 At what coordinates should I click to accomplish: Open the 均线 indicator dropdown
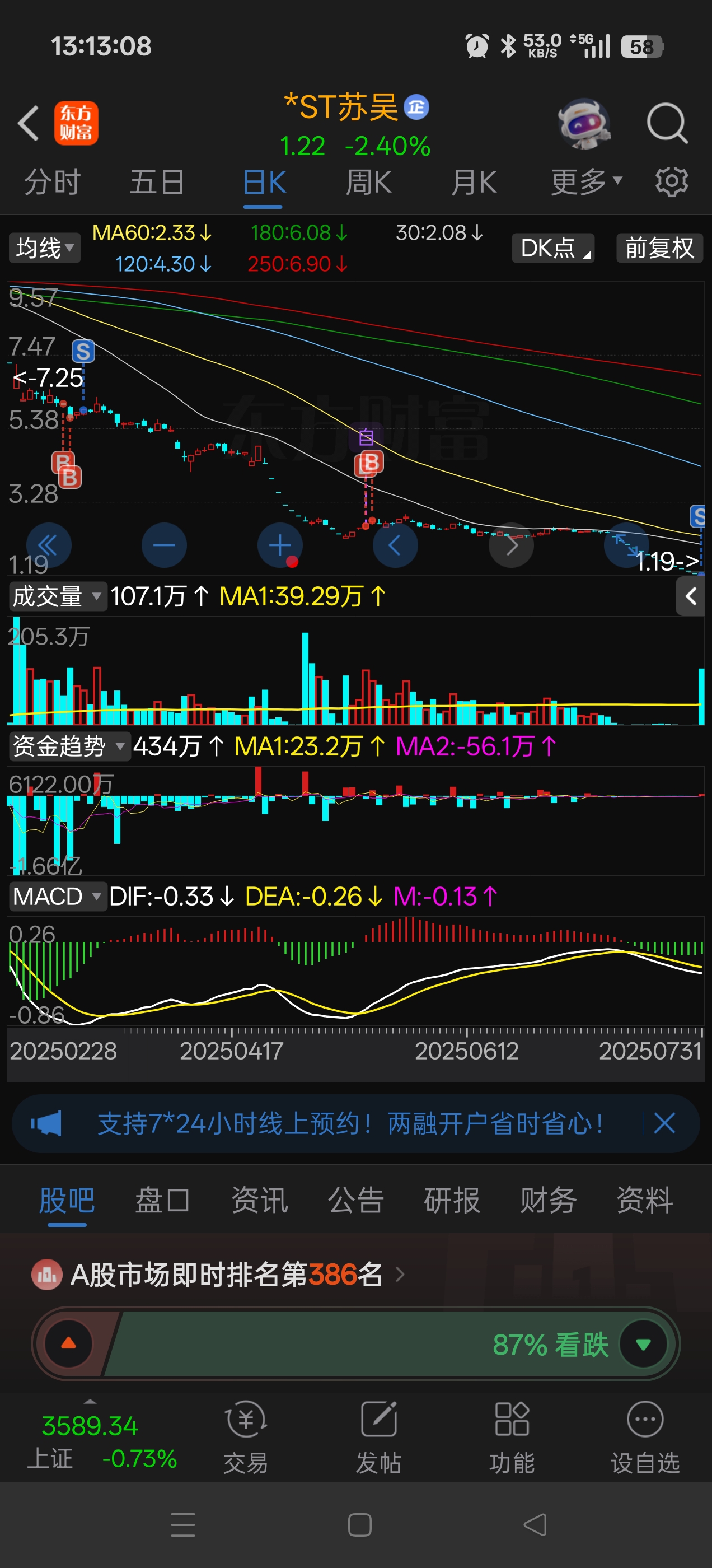tap(44, 248)
